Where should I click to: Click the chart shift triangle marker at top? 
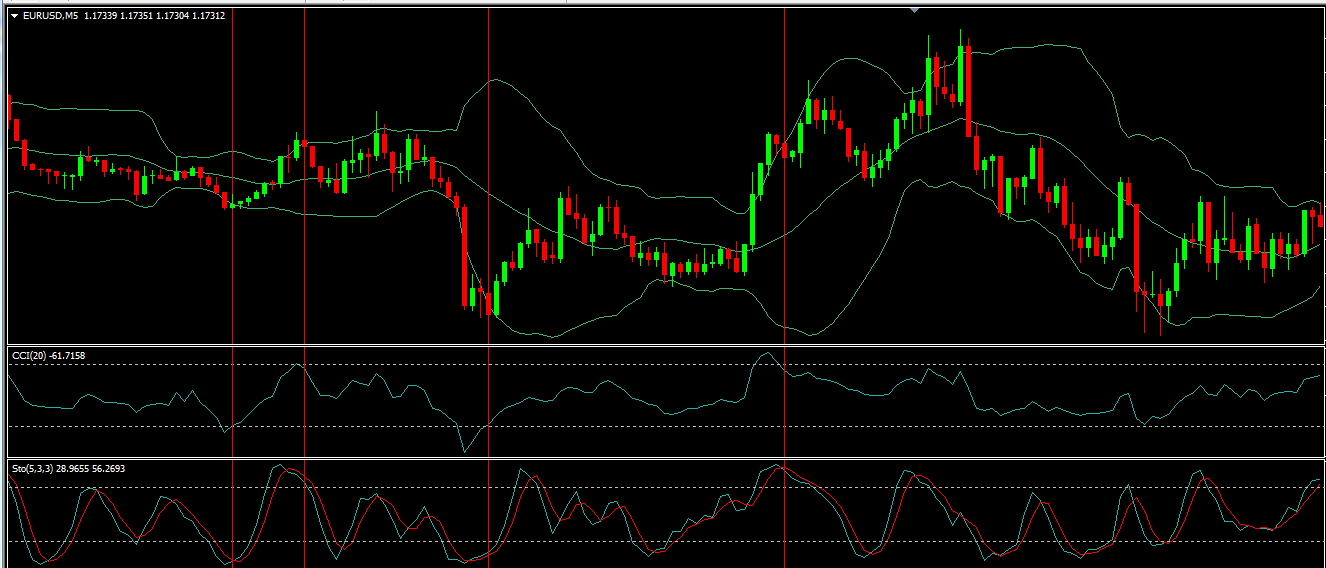913,10
